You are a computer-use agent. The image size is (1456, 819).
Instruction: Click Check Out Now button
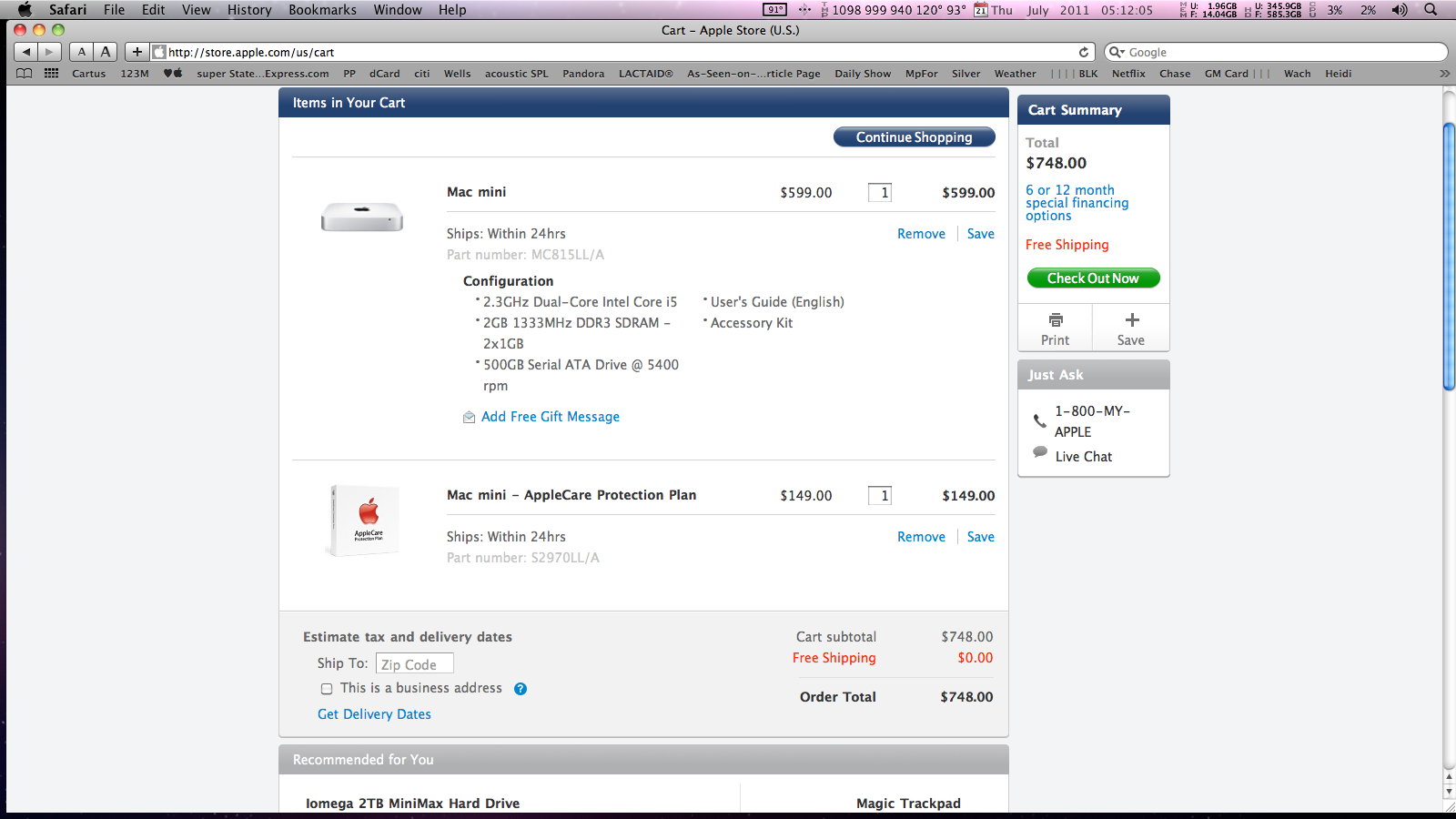coord(1093,278)
